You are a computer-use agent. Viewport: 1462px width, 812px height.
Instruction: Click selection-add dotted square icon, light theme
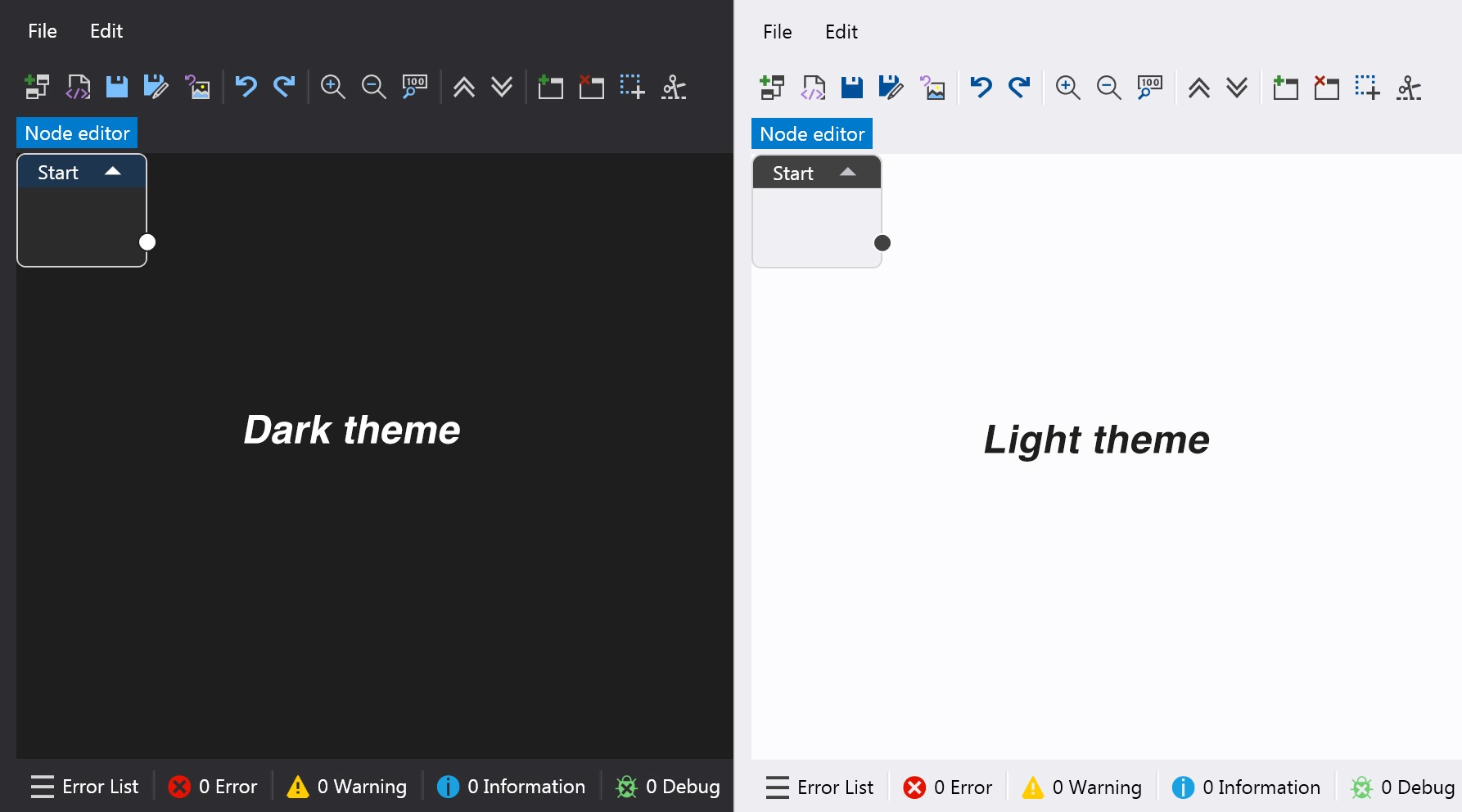coord(1367,88)
